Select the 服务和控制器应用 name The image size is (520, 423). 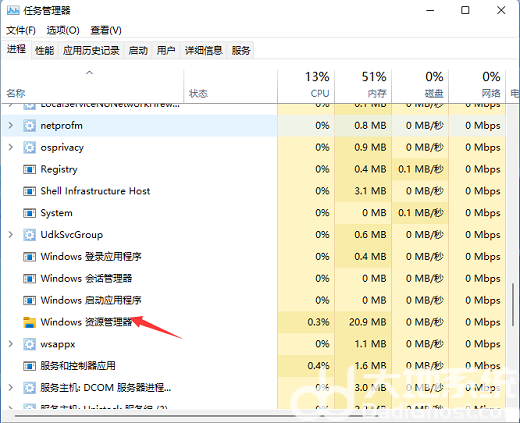point(78,366)
